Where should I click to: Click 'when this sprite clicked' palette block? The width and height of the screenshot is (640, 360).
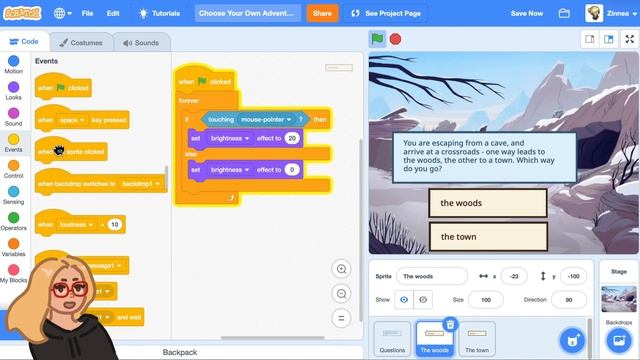(71, 150)
